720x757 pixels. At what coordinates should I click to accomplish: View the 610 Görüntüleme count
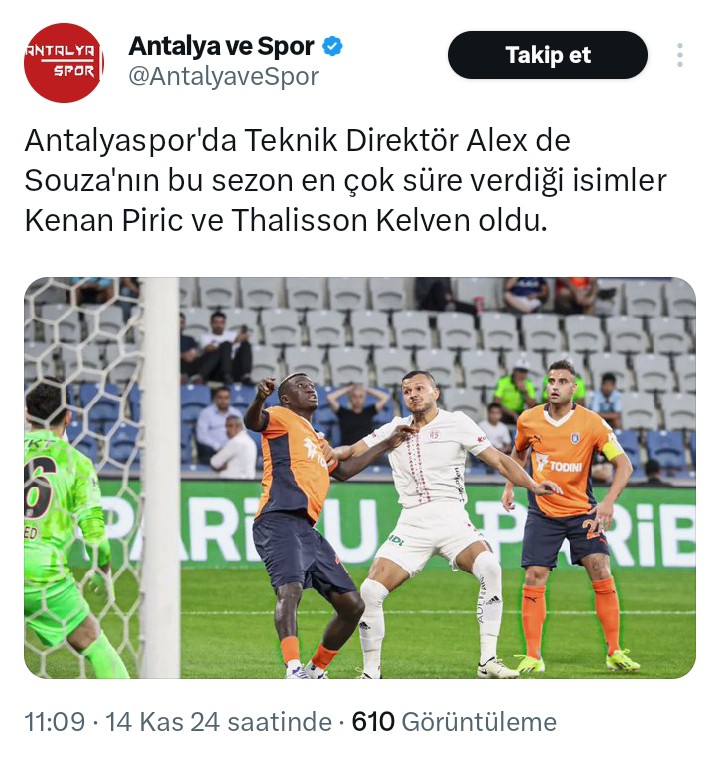click(454, 722)
